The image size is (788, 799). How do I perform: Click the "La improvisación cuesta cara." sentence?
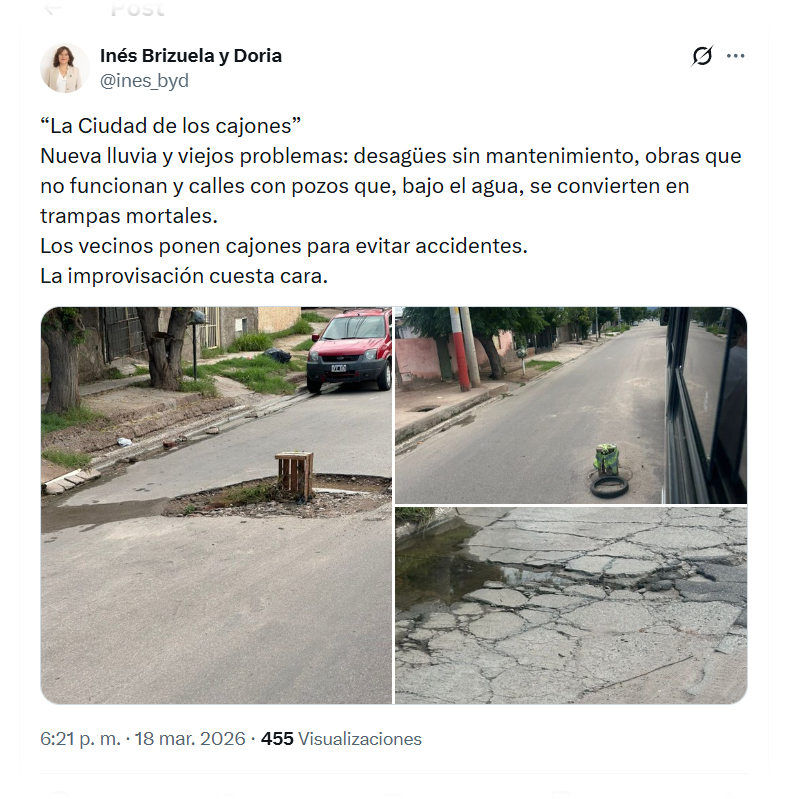pyautogui.click(x=183, y=276)
